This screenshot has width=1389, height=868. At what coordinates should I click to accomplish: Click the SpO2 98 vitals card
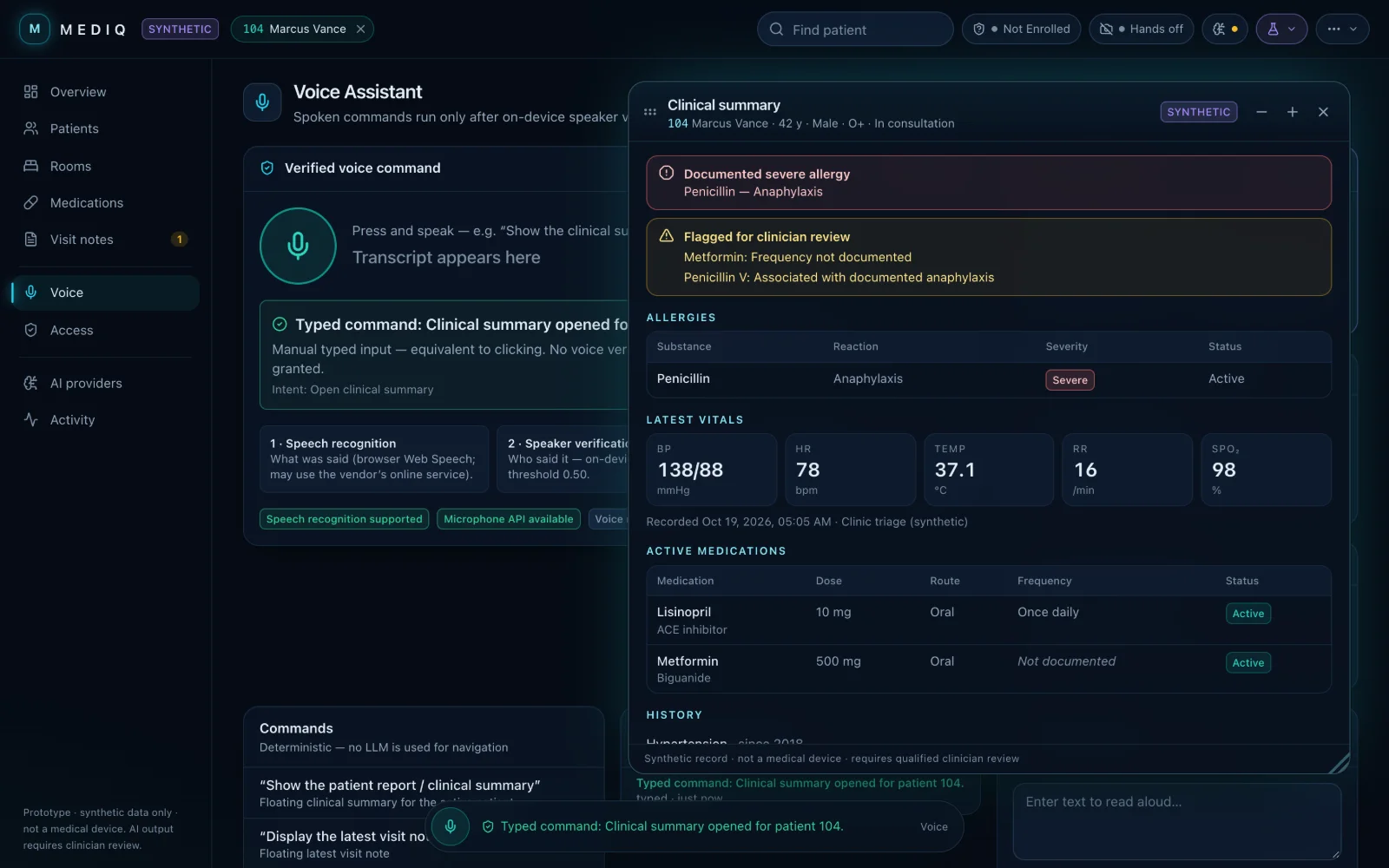tap(1266, 470)
